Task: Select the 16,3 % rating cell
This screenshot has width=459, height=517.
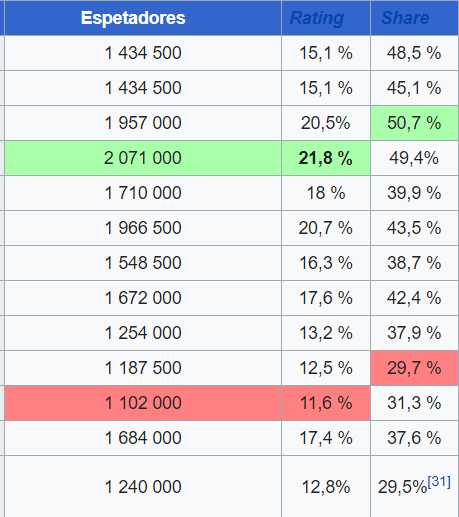Action: 326,263
